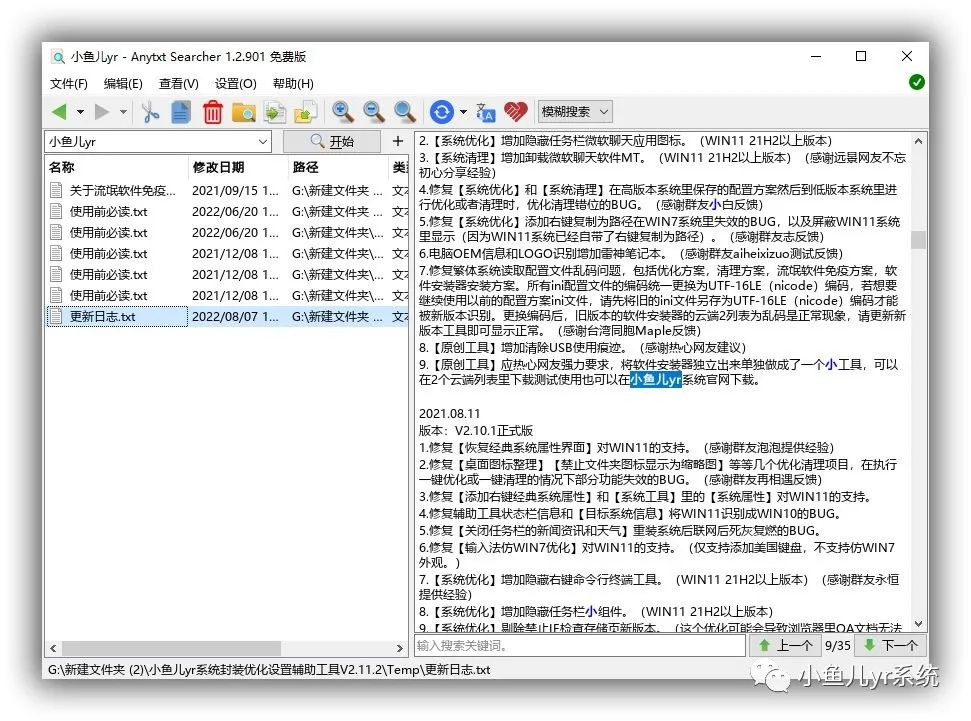Click the red heart donate icon
This screenshot has height=721, width=971.
coord(516,112)
